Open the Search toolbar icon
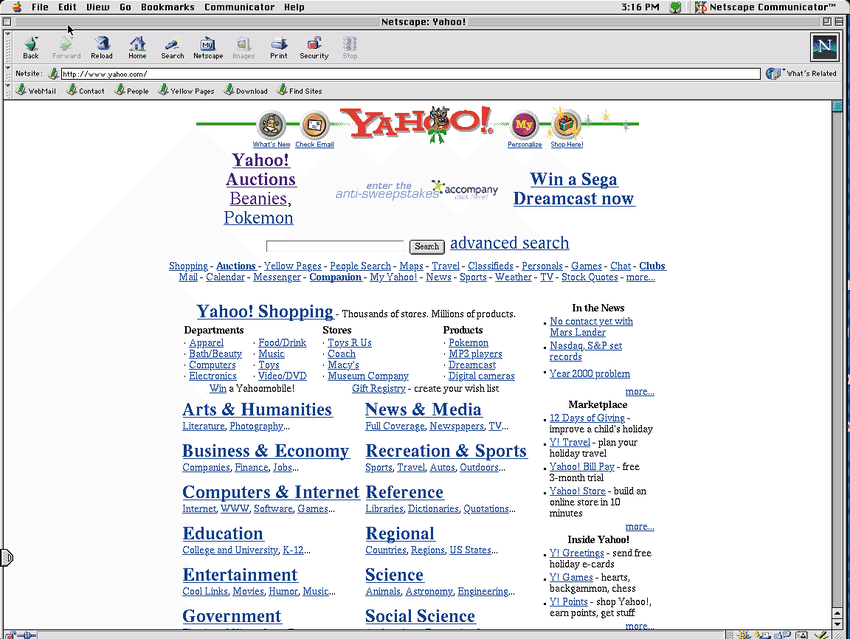 (x=172, y=47)
